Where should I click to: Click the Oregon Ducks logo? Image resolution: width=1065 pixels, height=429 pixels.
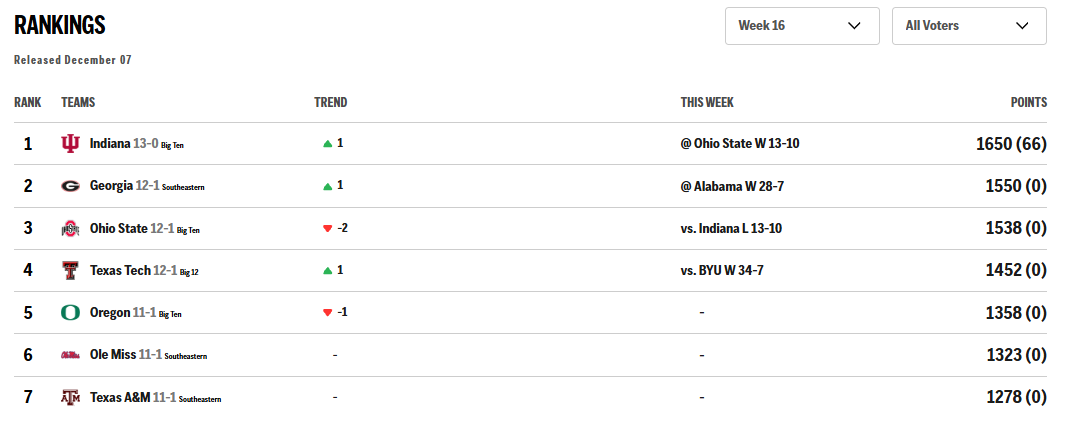(70, 313)
